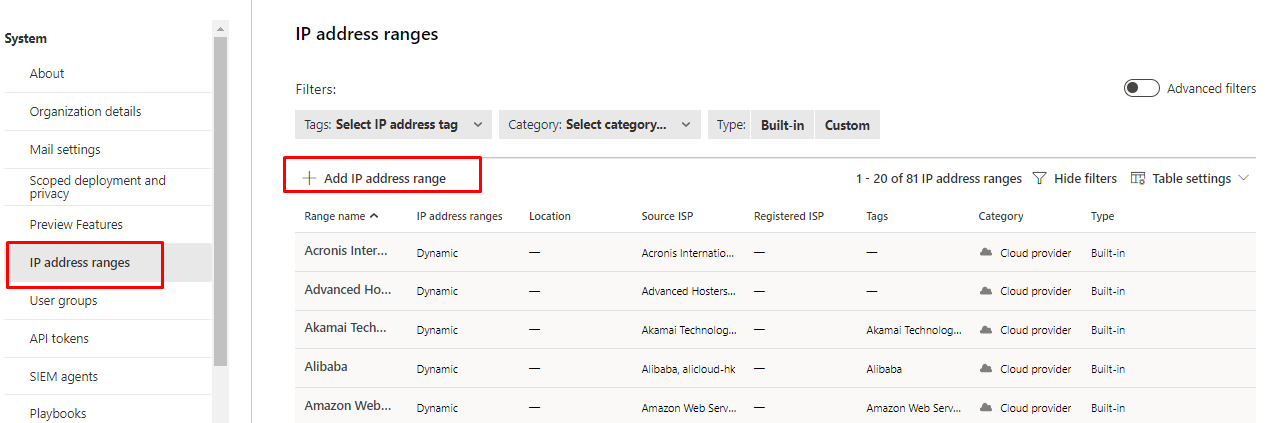
Task: Open the Tags Select IP address tag dropdown
Action: coord(394,125)
